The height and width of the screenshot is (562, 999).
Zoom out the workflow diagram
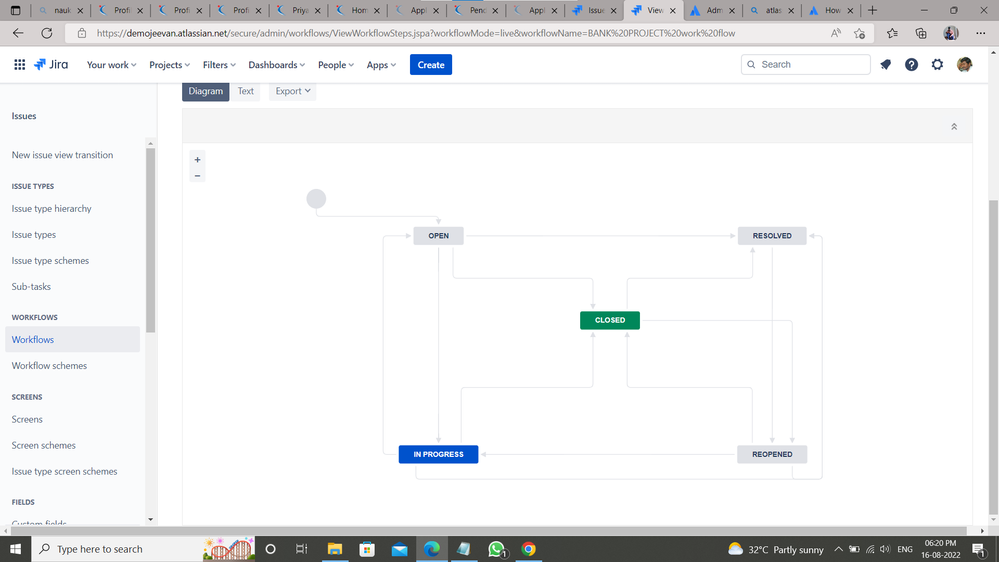point(198,175)
